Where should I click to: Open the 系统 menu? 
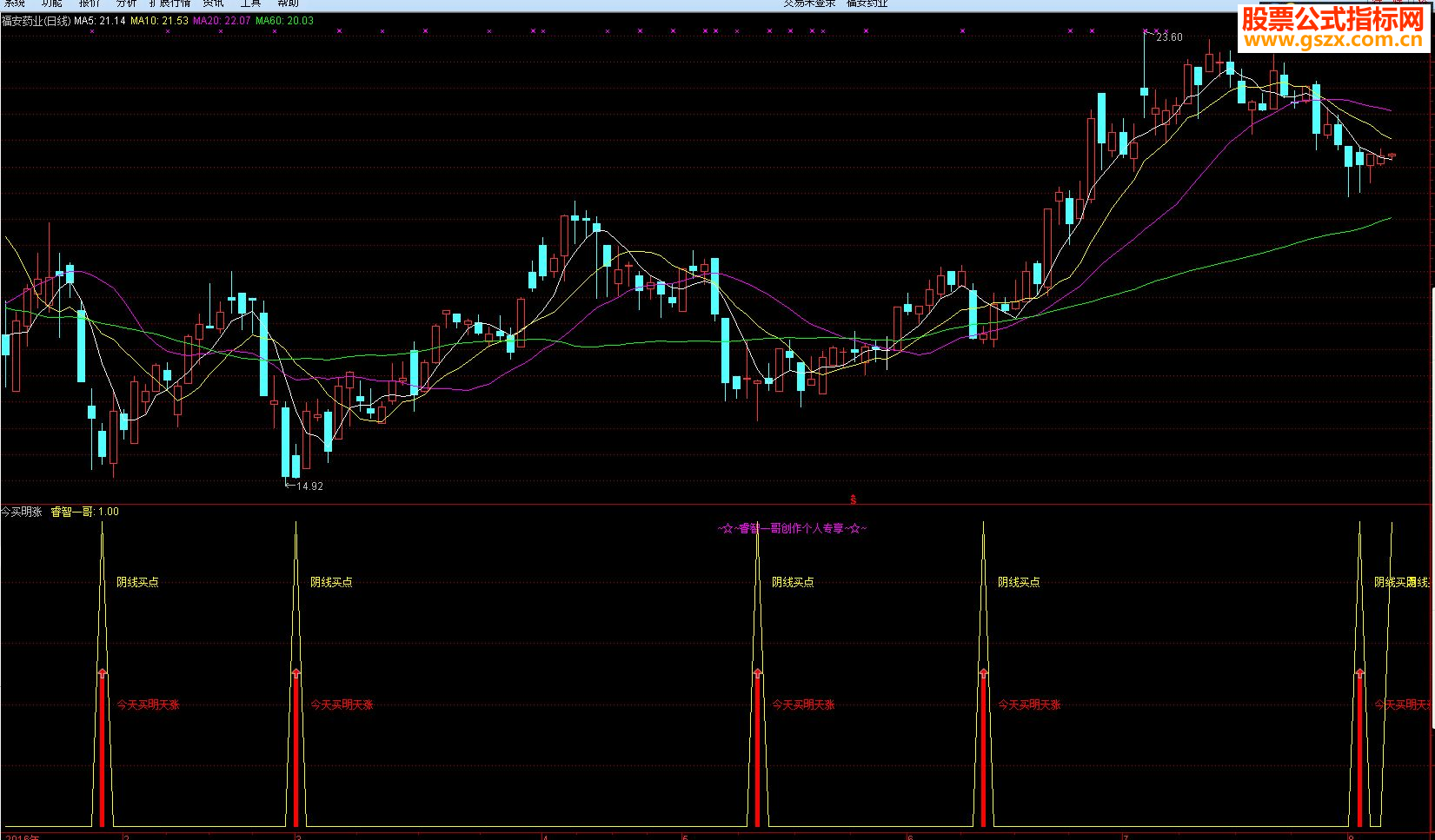pos(15,3)
